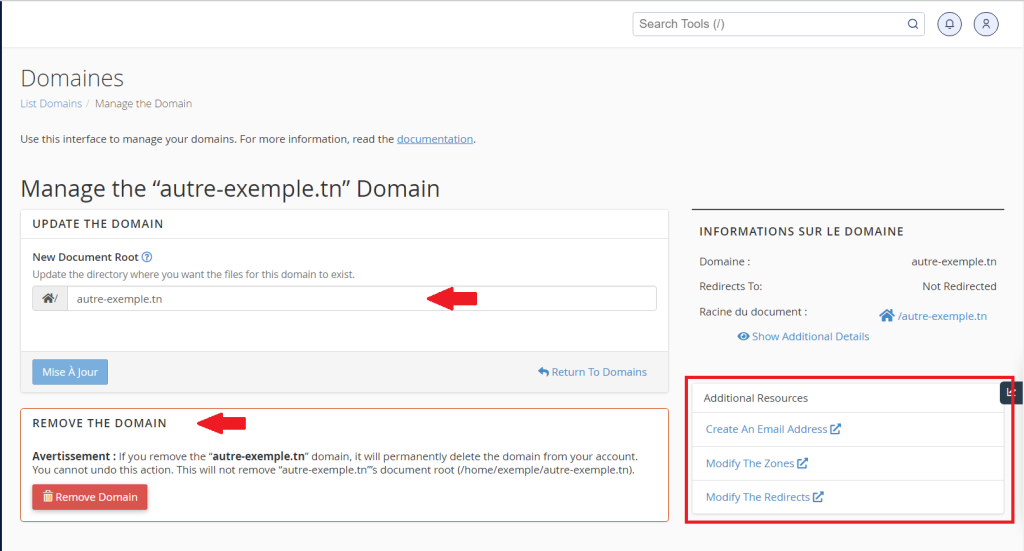Screen dimensions: 1024x551
Task: Open the notifications bell
Action: (950, 24)
